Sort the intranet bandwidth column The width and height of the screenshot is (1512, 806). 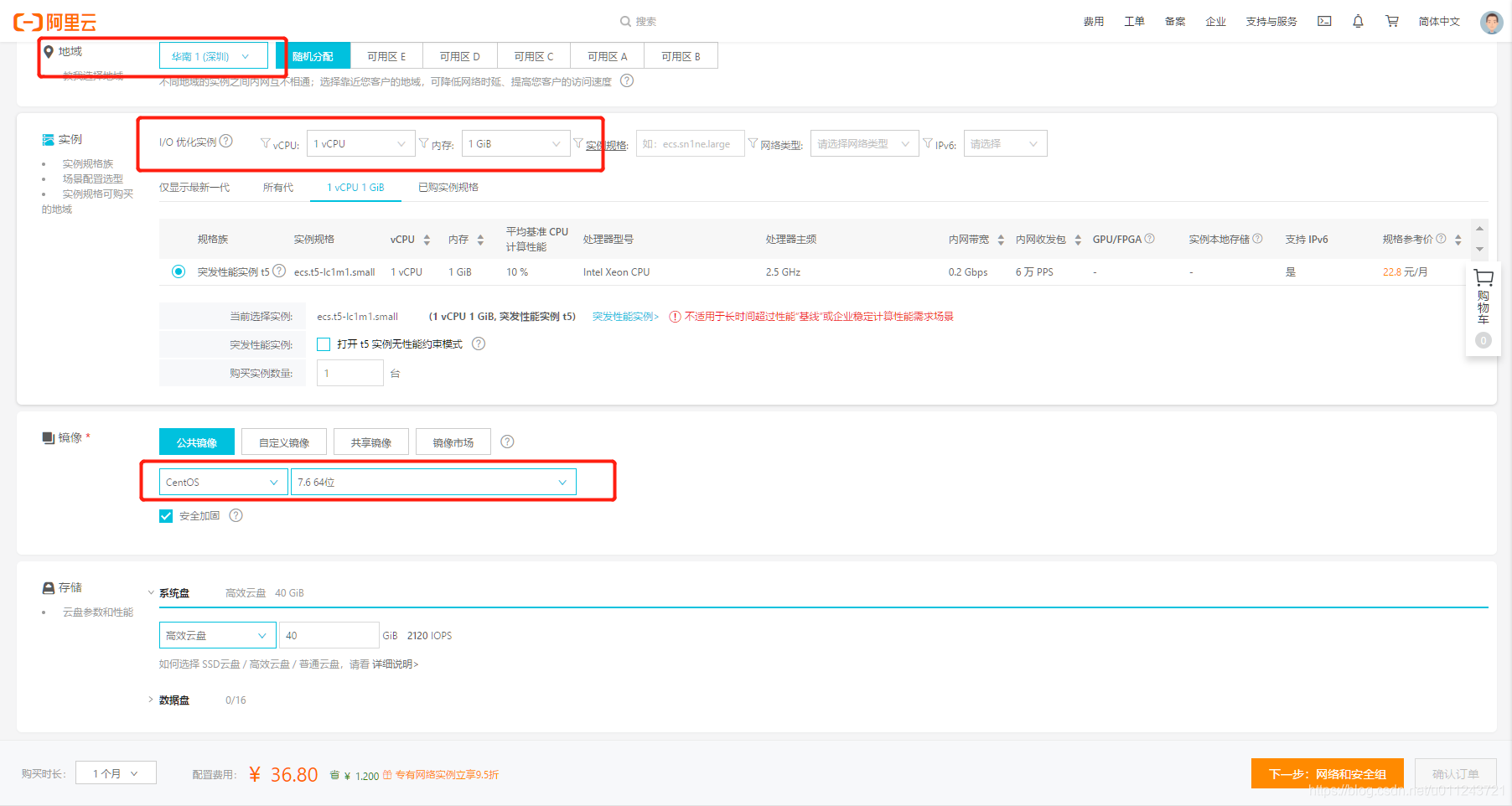[x=1001, y=240]
